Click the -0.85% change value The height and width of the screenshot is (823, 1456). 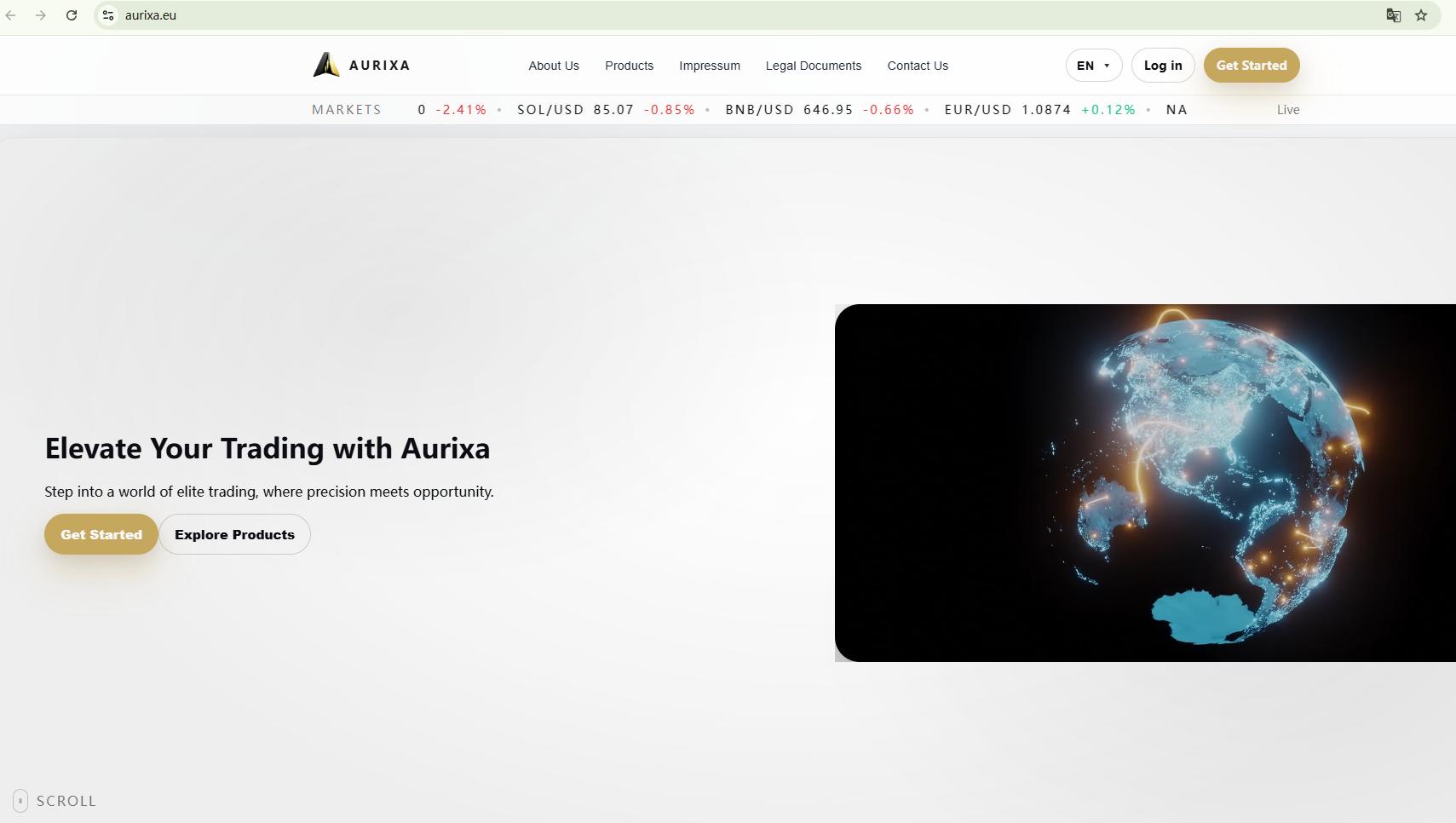670,110
